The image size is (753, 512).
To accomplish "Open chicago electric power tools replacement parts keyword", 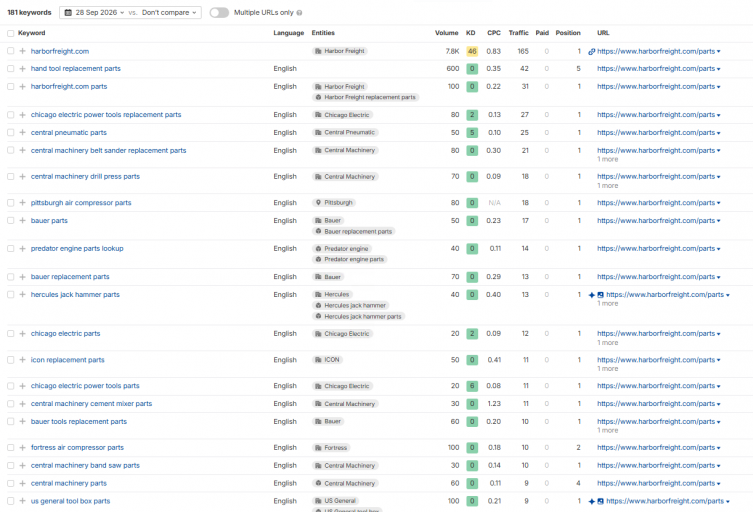I will click(106, 115).
